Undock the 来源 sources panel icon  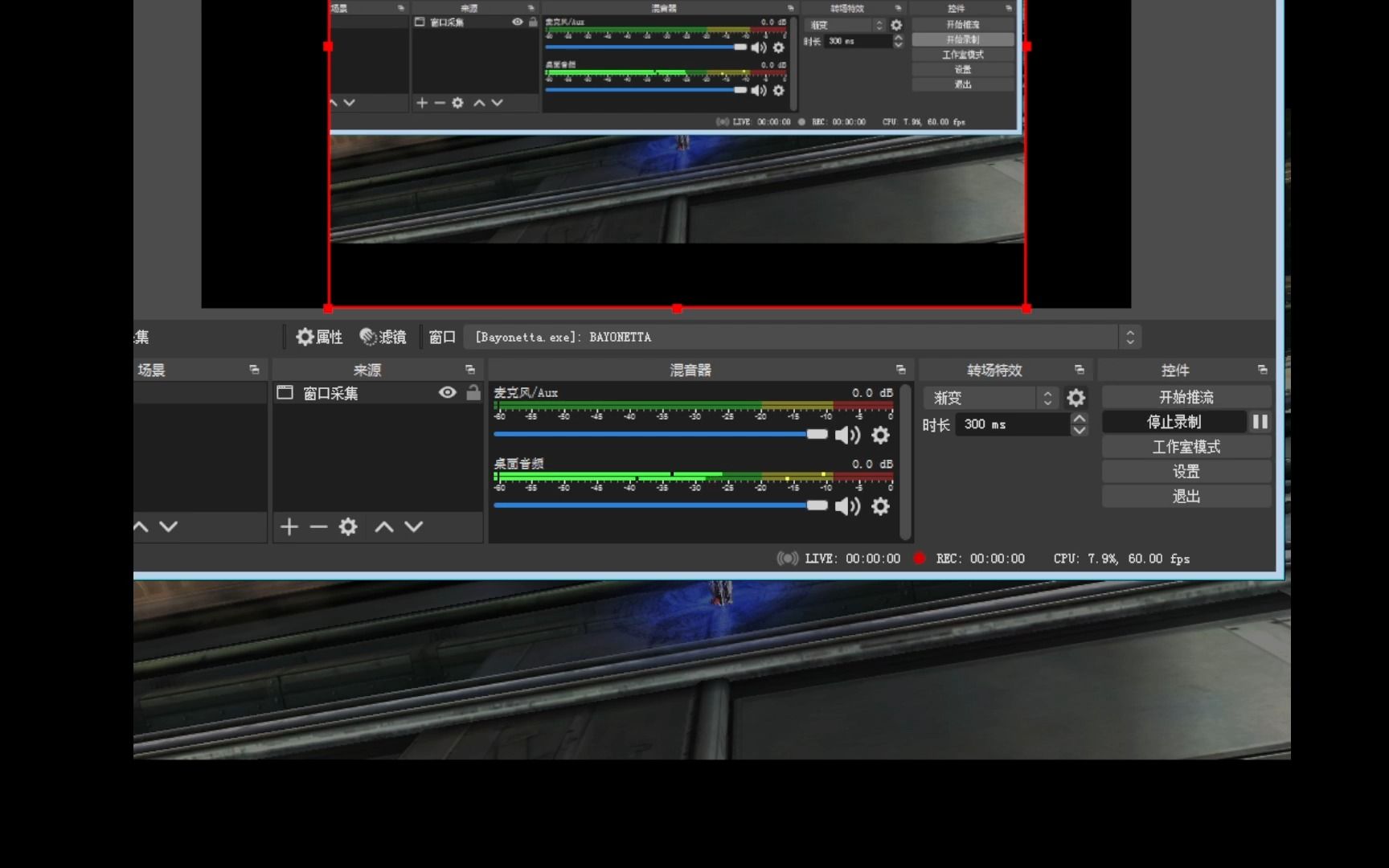click(470, 370)
